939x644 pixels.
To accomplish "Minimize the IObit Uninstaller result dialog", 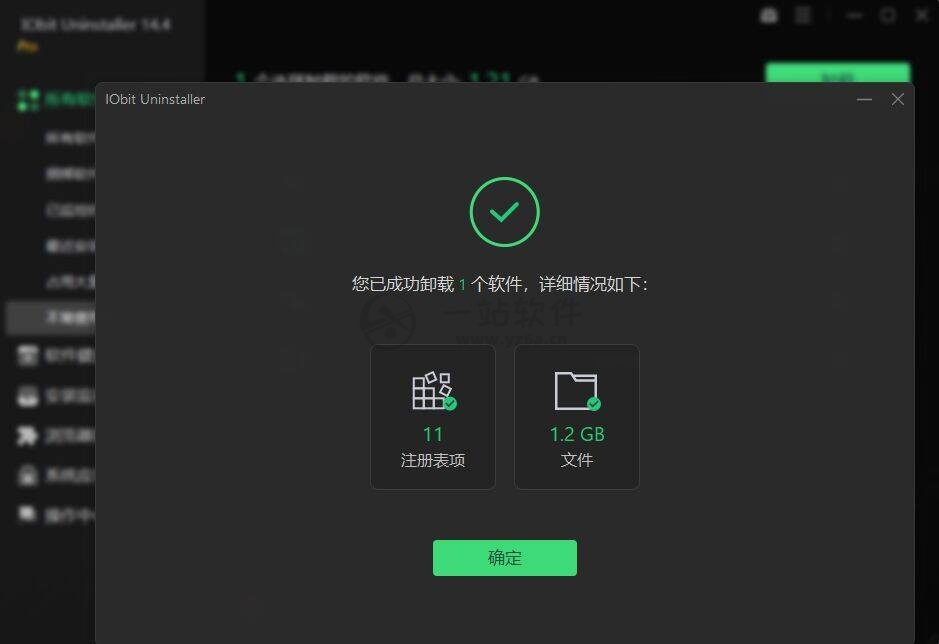I will point(864,99).
